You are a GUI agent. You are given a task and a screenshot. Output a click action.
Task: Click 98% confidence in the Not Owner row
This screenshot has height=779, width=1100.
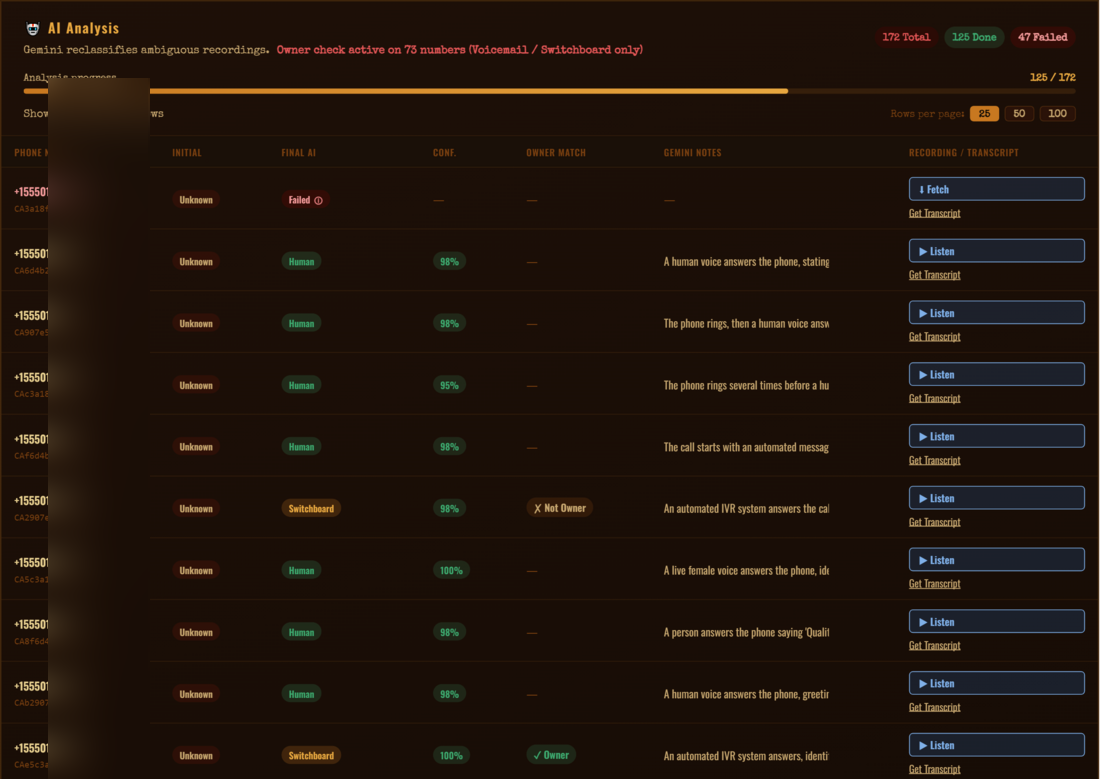point(449,509)
